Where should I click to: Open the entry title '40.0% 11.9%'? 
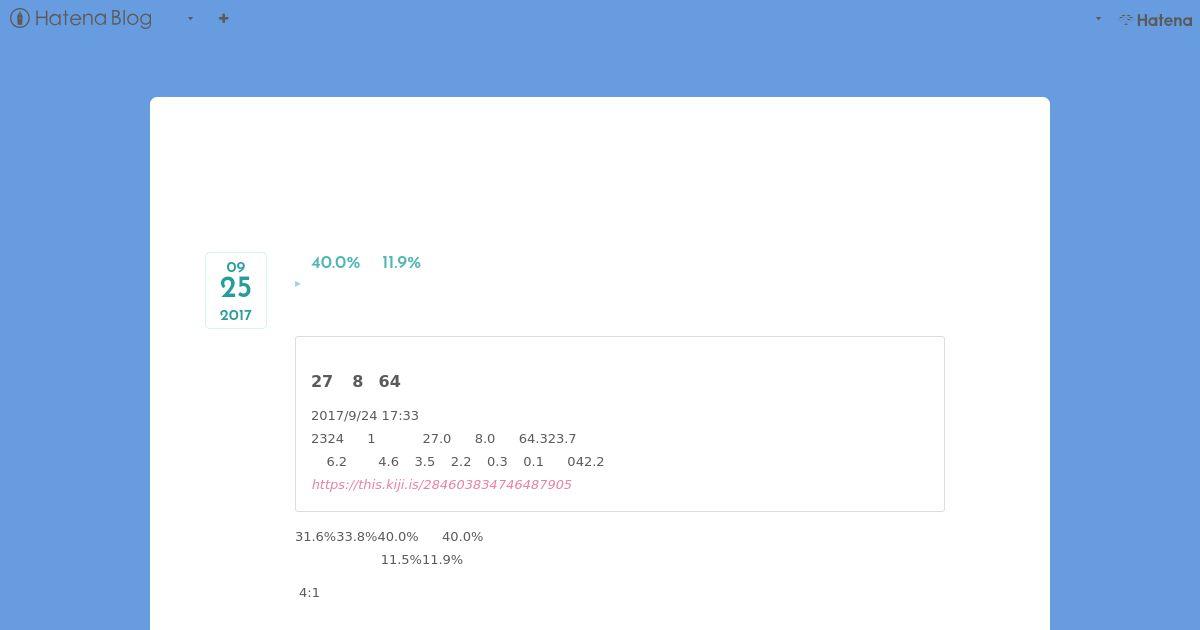(366, 262)
